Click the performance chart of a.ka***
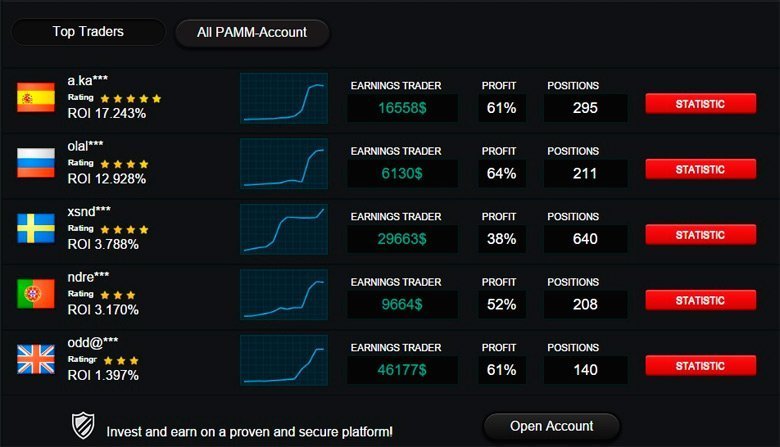Screen dimensions: 780x447 pyautogui.click(x=284, y=98)
